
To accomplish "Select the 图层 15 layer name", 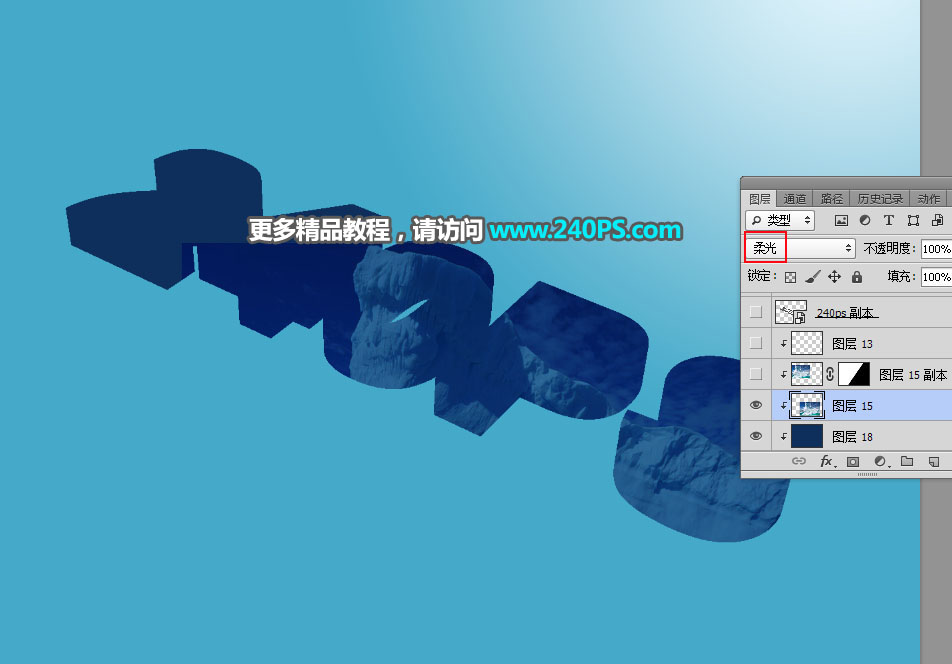I will point(852,406).
